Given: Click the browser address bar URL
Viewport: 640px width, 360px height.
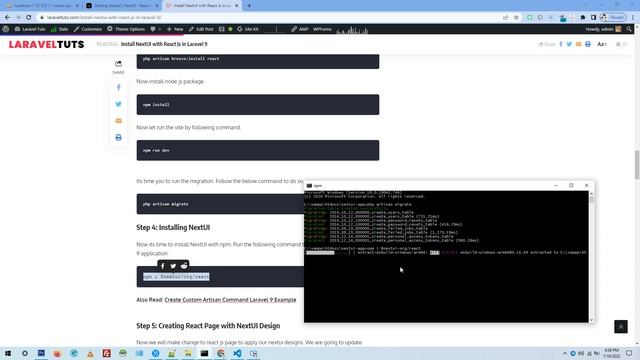Looking at the screenshot, I should (104, 18).
